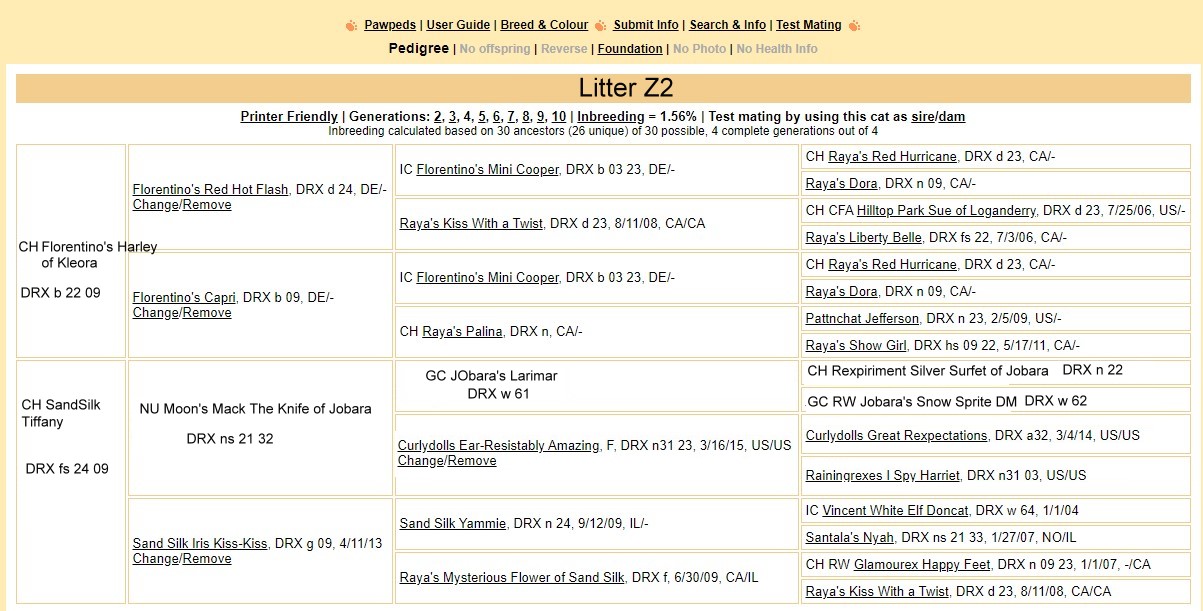The height and width of the screenshot is (611, 1203).
Task: Show 7 generations of pedigree
Action: [511, 117]
